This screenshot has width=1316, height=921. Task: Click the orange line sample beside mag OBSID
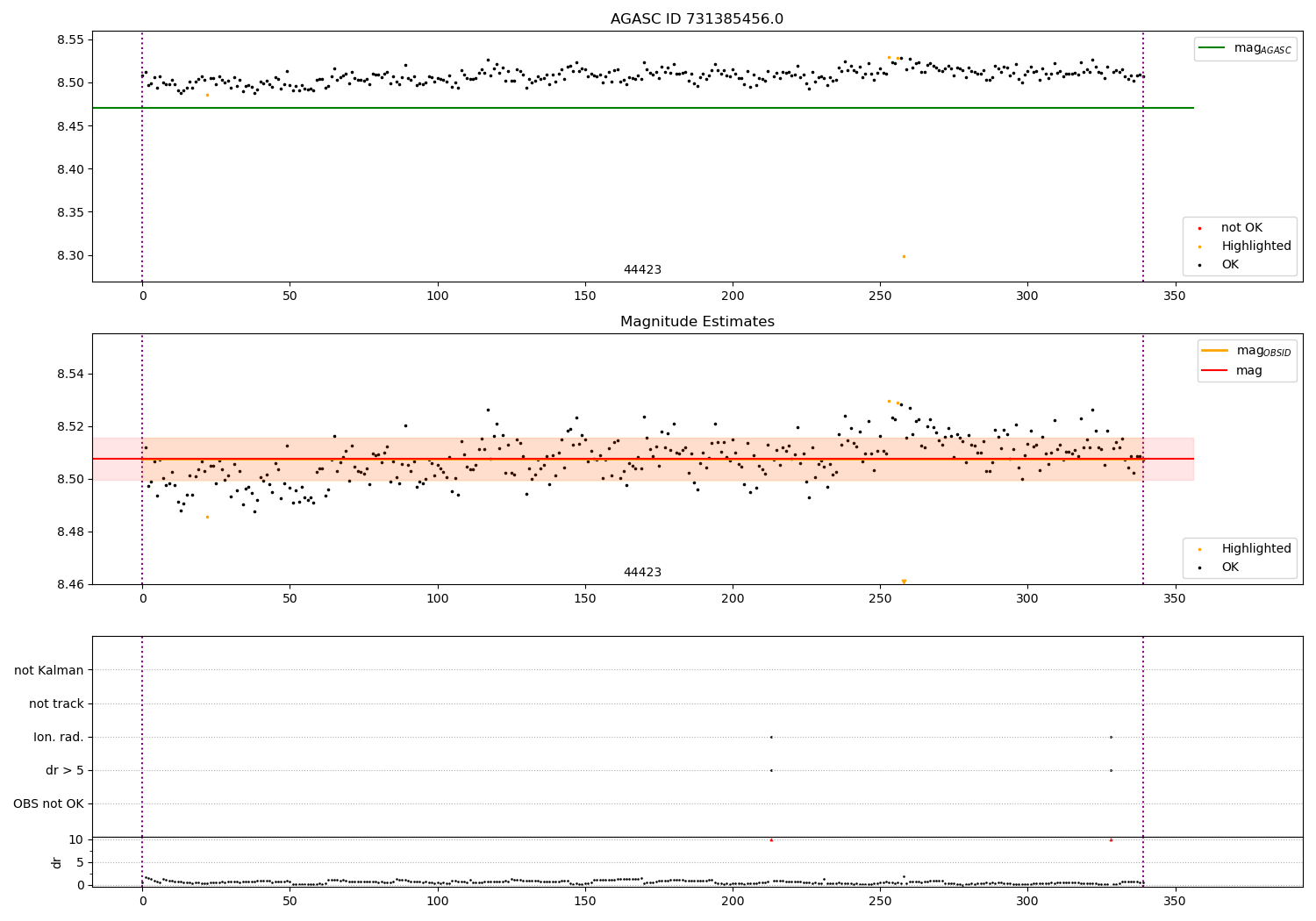tap(1216, 351)
